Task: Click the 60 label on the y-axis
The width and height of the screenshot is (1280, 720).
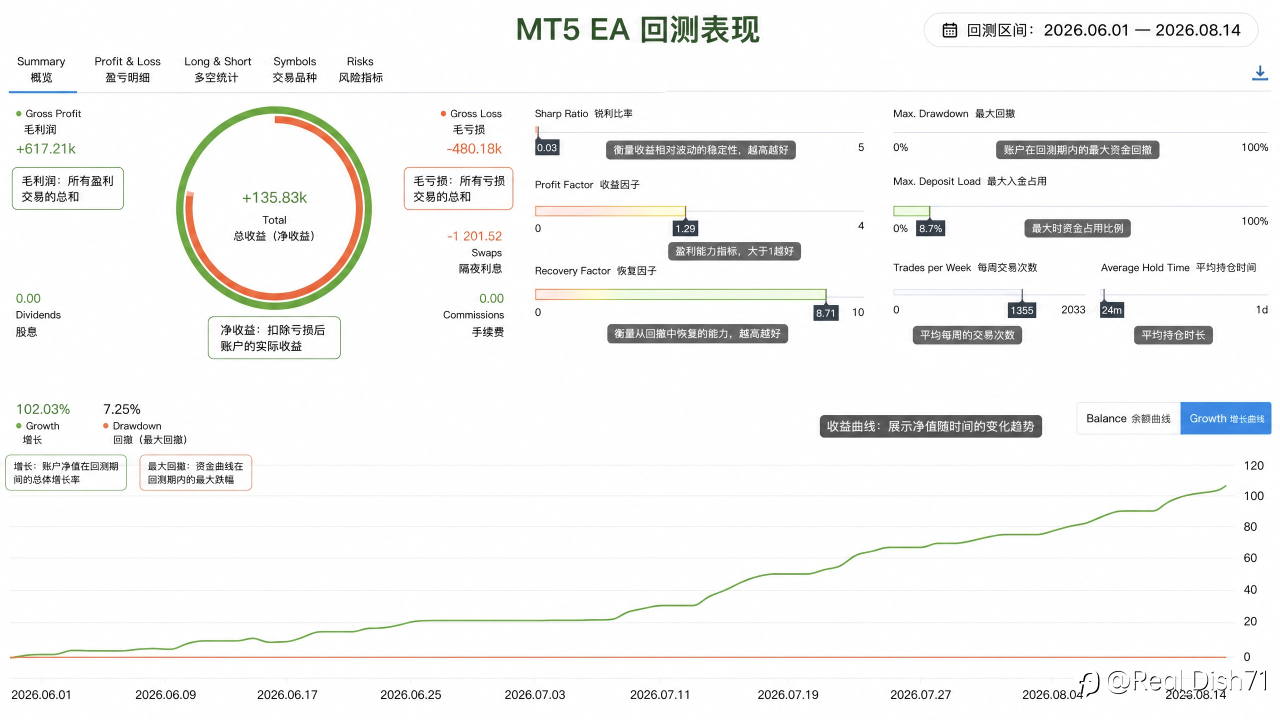Action: (1250, 558)
